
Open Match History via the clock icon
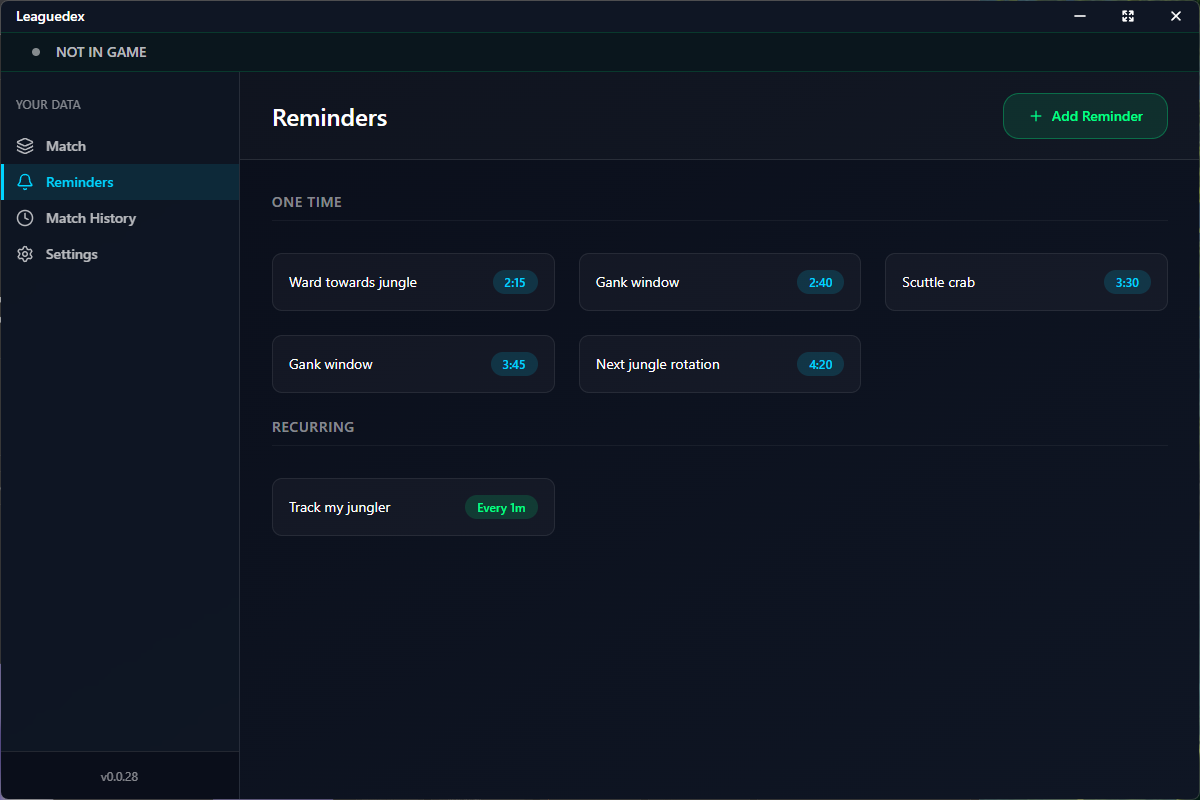pyautogui.click(x=24, y=217)
